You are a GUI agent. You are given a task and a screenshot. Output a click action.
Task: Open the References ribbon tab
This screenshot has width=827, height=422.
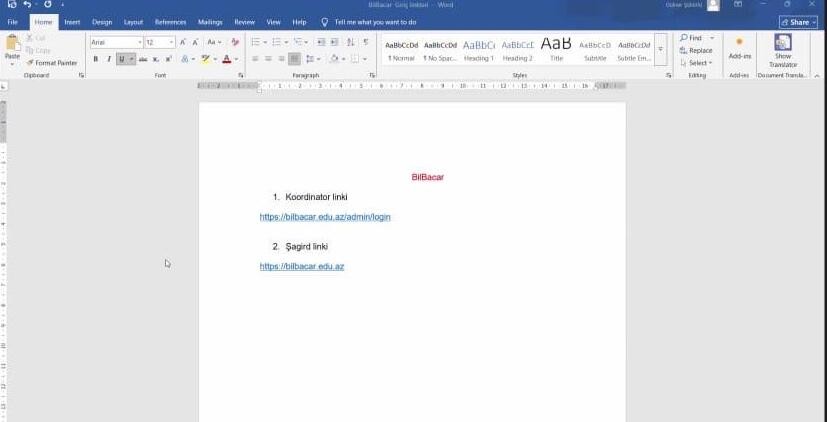pyautogui.click(x=170, y=21)
